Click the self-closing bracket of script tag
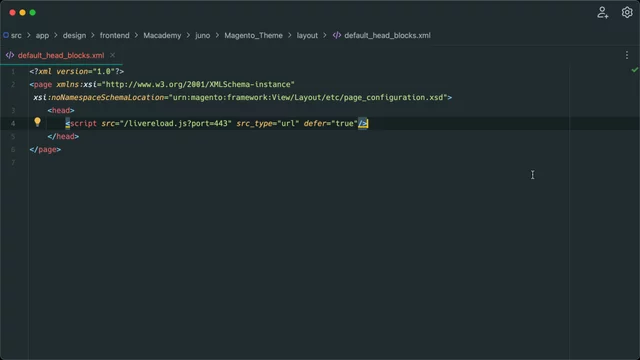 coord(363,124)
